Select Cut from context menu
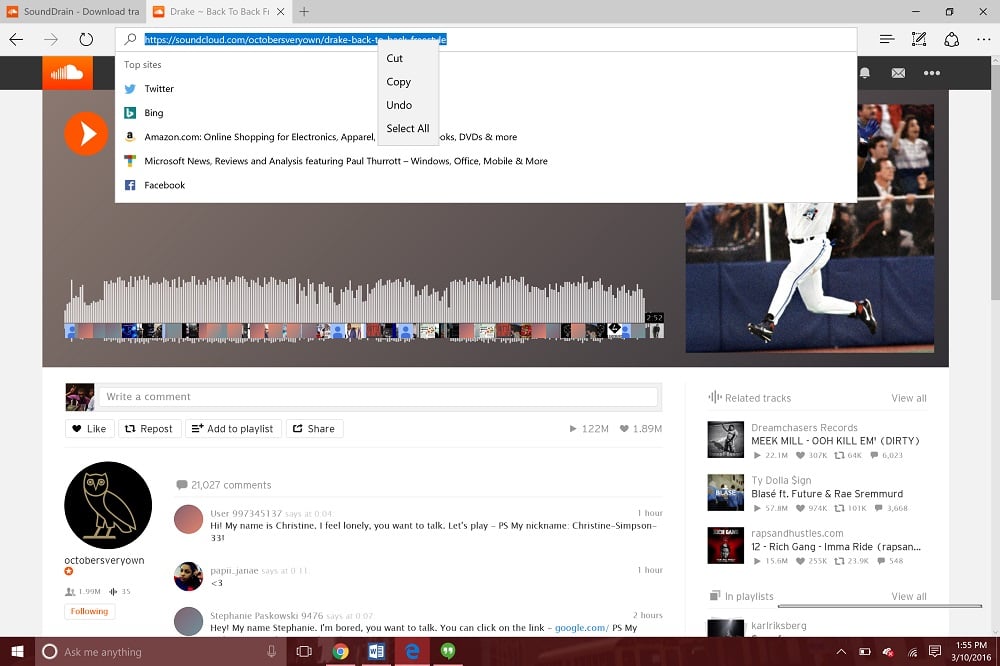The height and width of the screenshot is (666, 1000). tap(408, 58)
